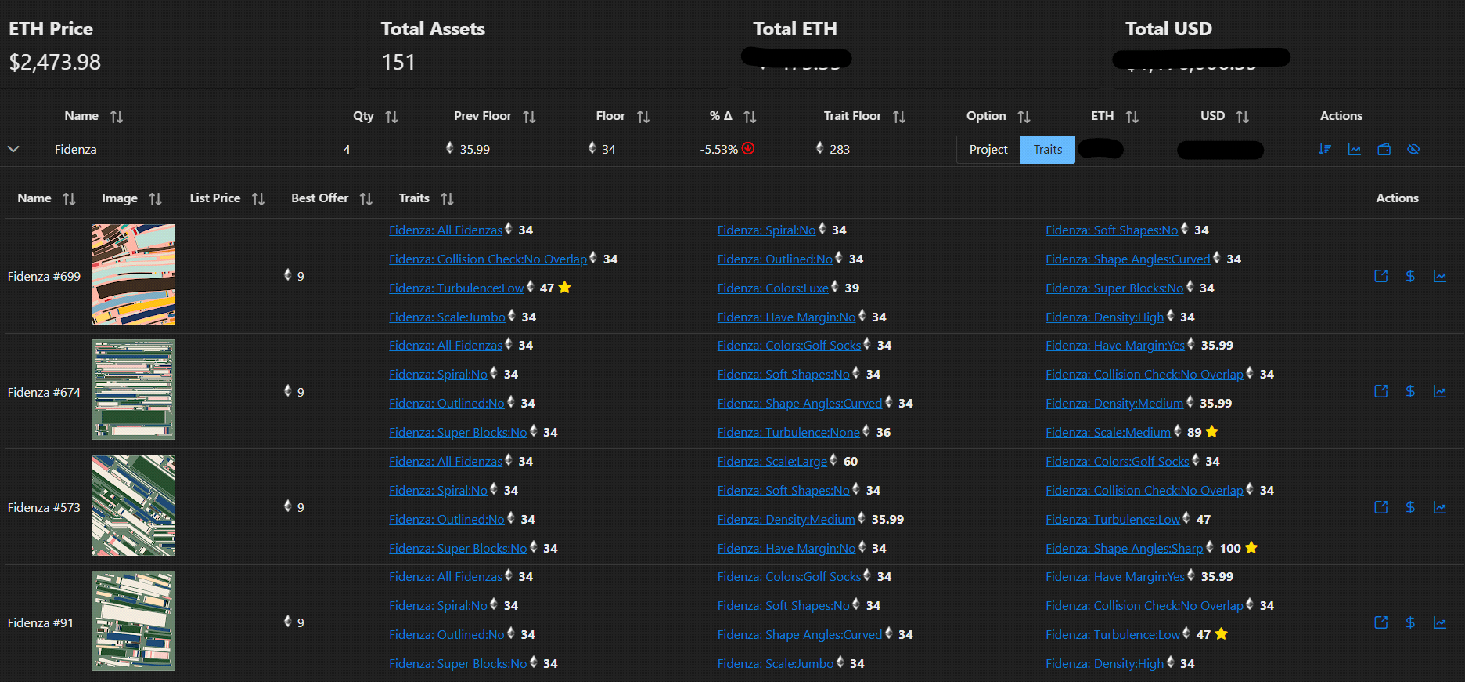Sort by the USD column

point(1242,117)
